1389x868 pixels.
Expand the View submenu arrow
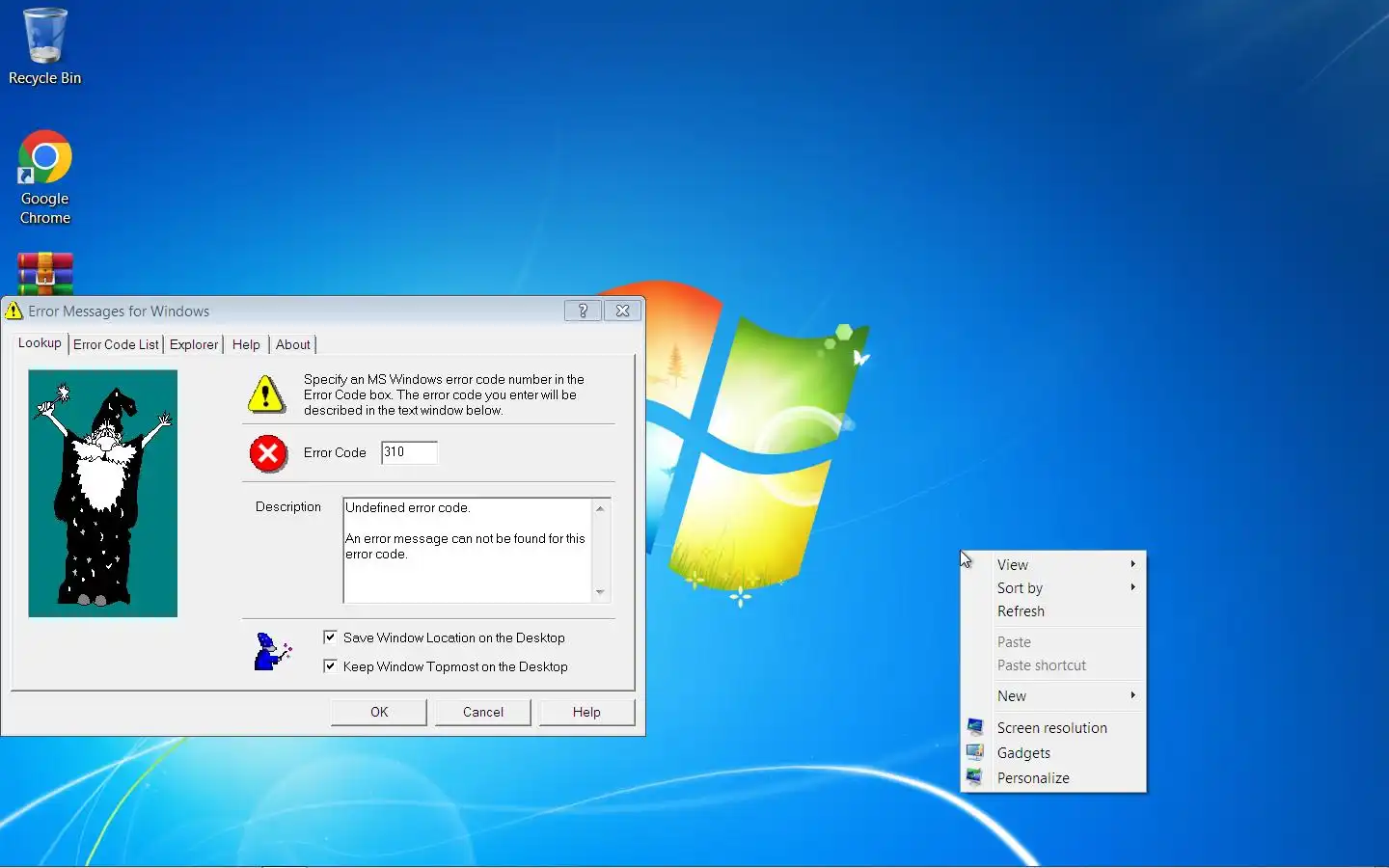(1133, 564)
